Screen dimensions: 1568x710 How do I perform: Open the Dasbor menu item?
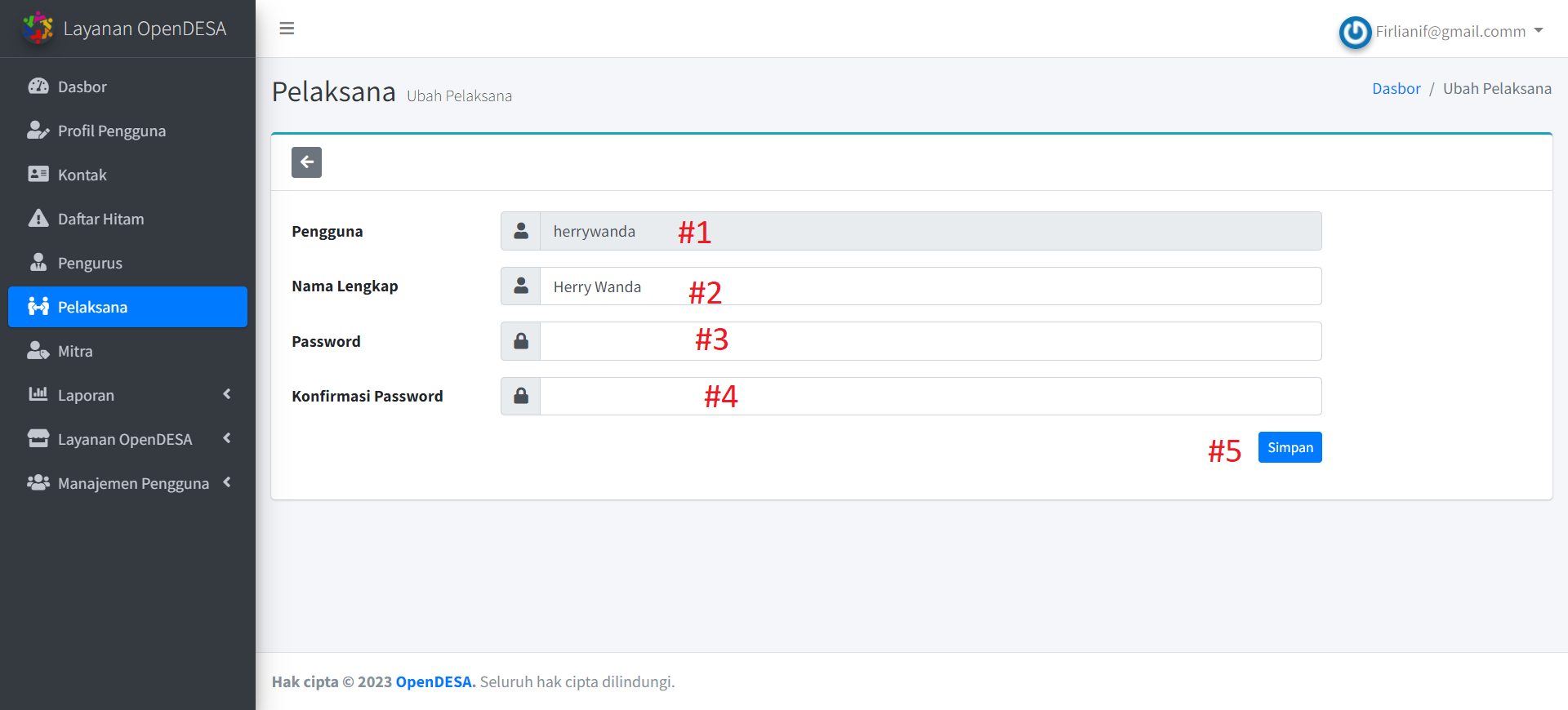tap(127, 87)
